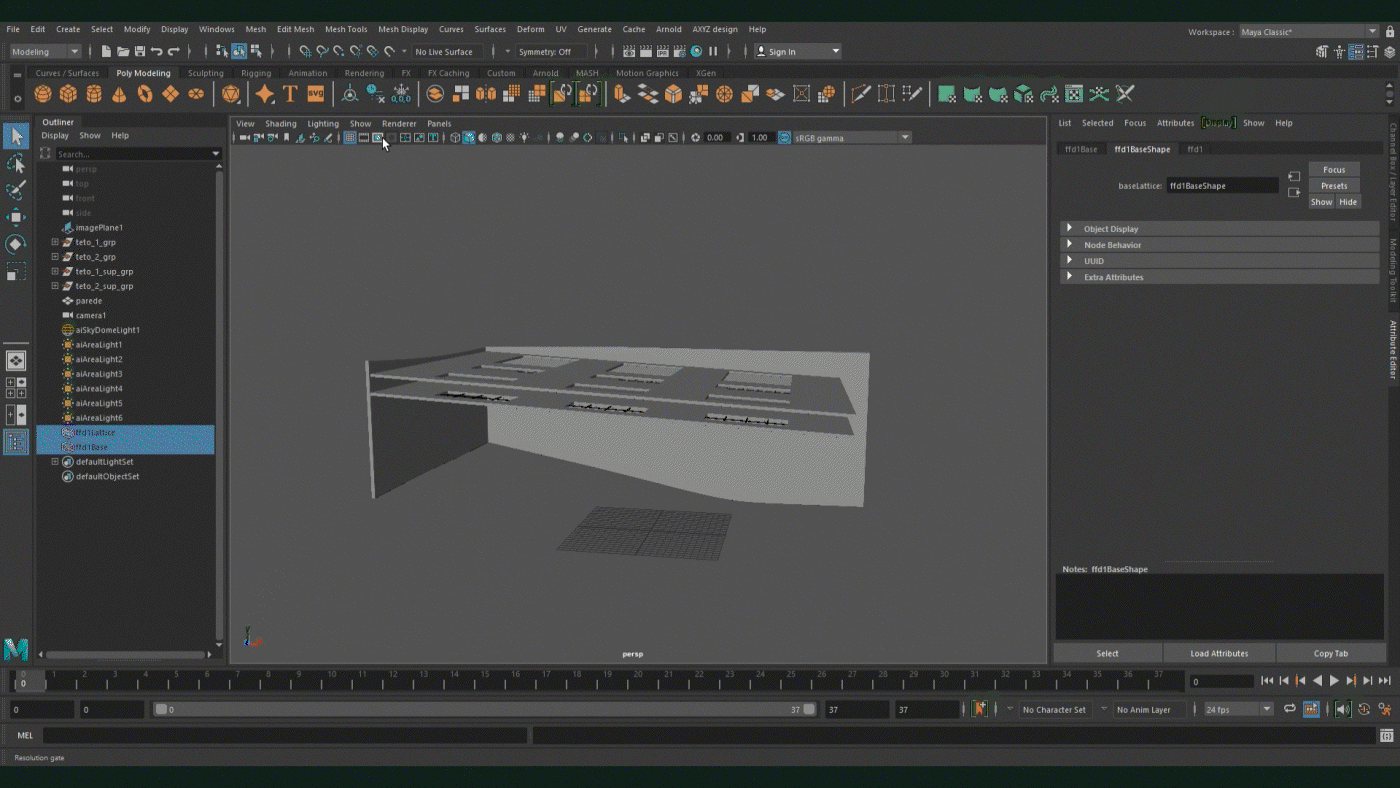Image resolution: width=1400 pixels, height=788 pixels.
Task: Select the Scale tool in toolbox
Action: click(x=16, y=271)
